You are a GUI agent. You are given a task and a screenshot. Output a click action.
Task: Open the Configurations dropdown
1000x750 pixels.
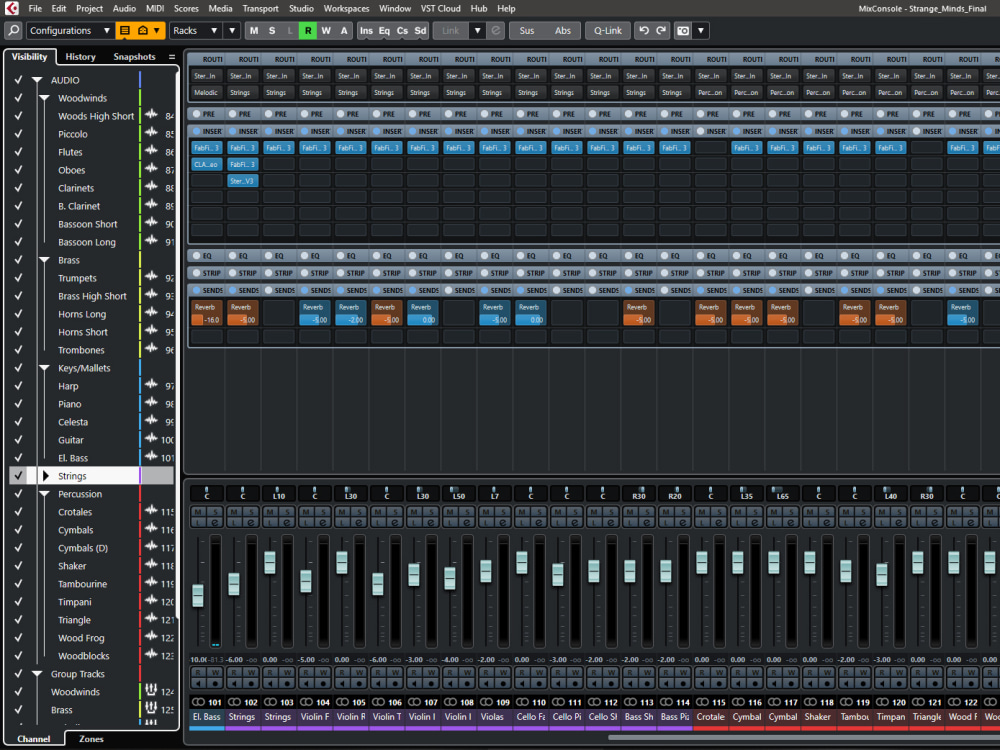tap(70, 31)
